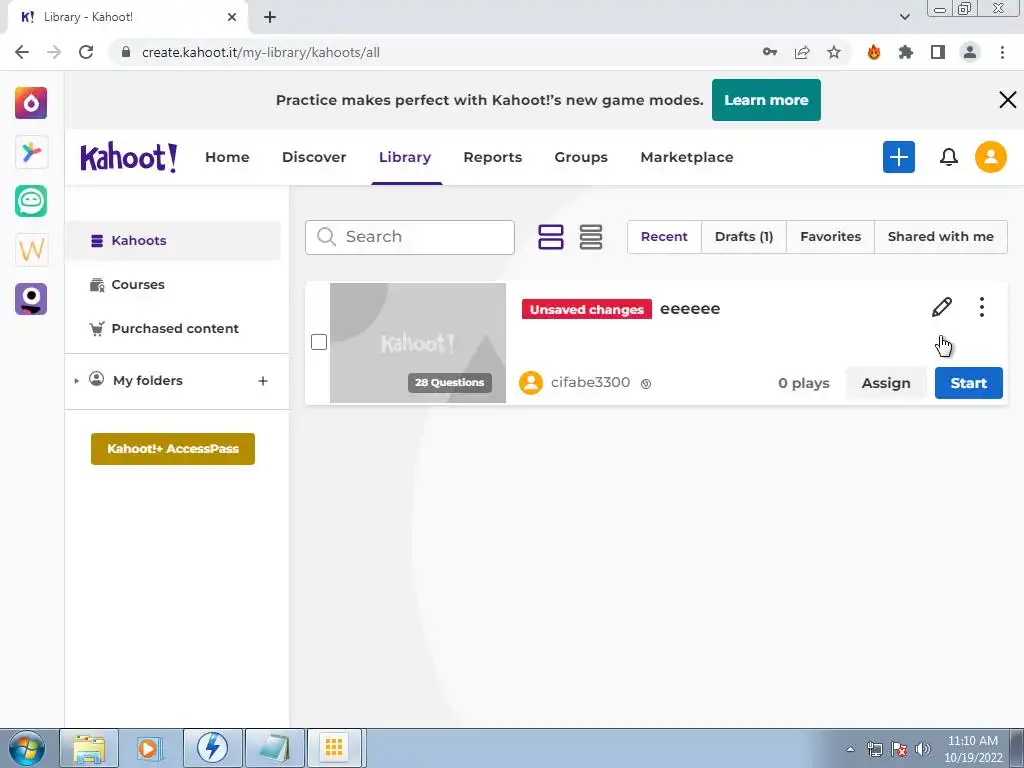This screenshot has height=768, width=1024.
Task: Select the Drafts (1) filter tab
Action: click(744, 236)
